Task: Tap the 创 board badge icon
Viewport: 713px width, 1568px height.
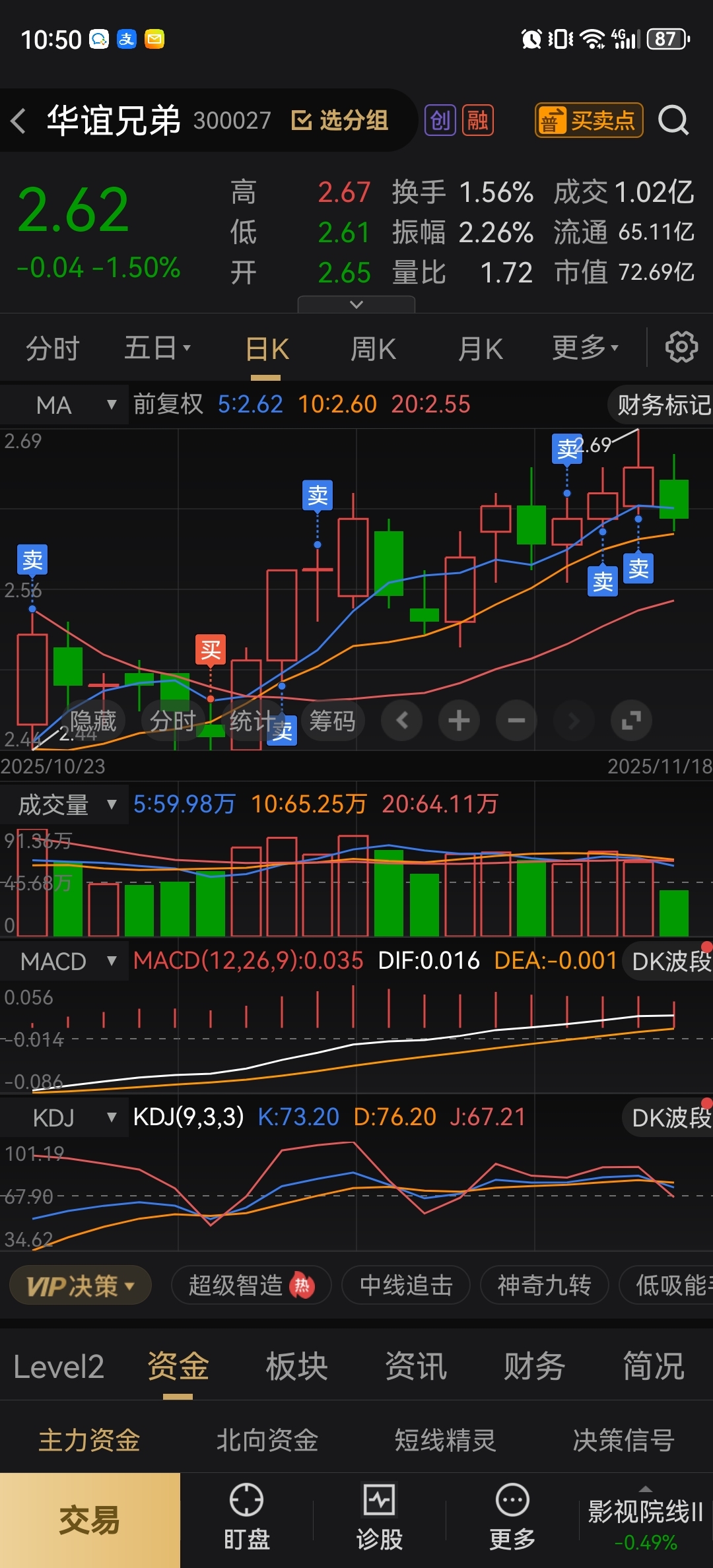Action: tap(440, 120)
